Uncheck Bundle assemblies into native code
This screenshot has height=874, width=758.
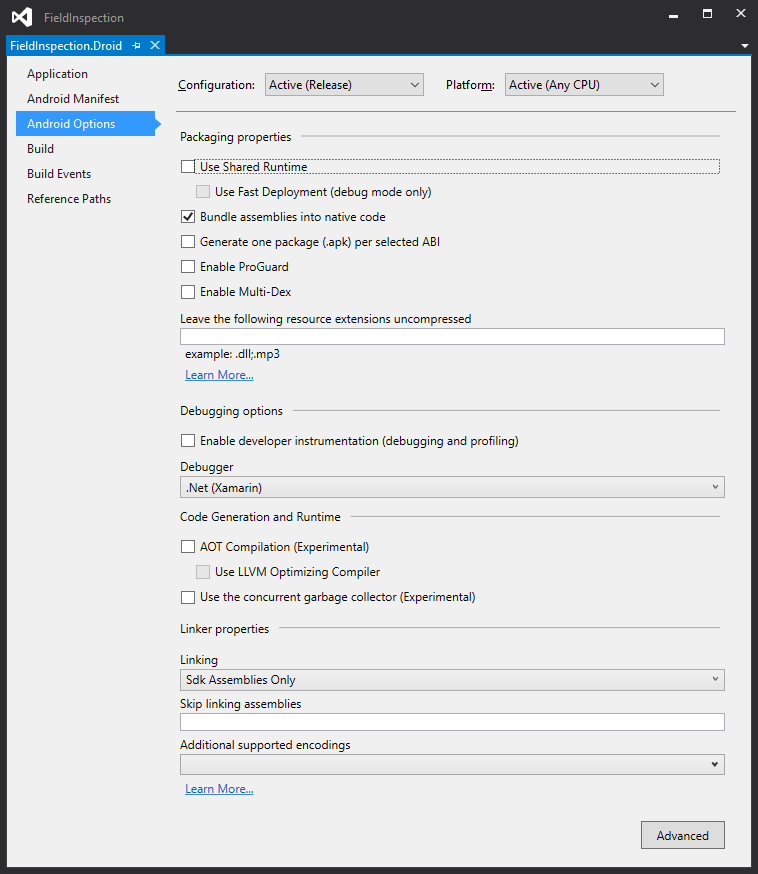tap(188, 217)
